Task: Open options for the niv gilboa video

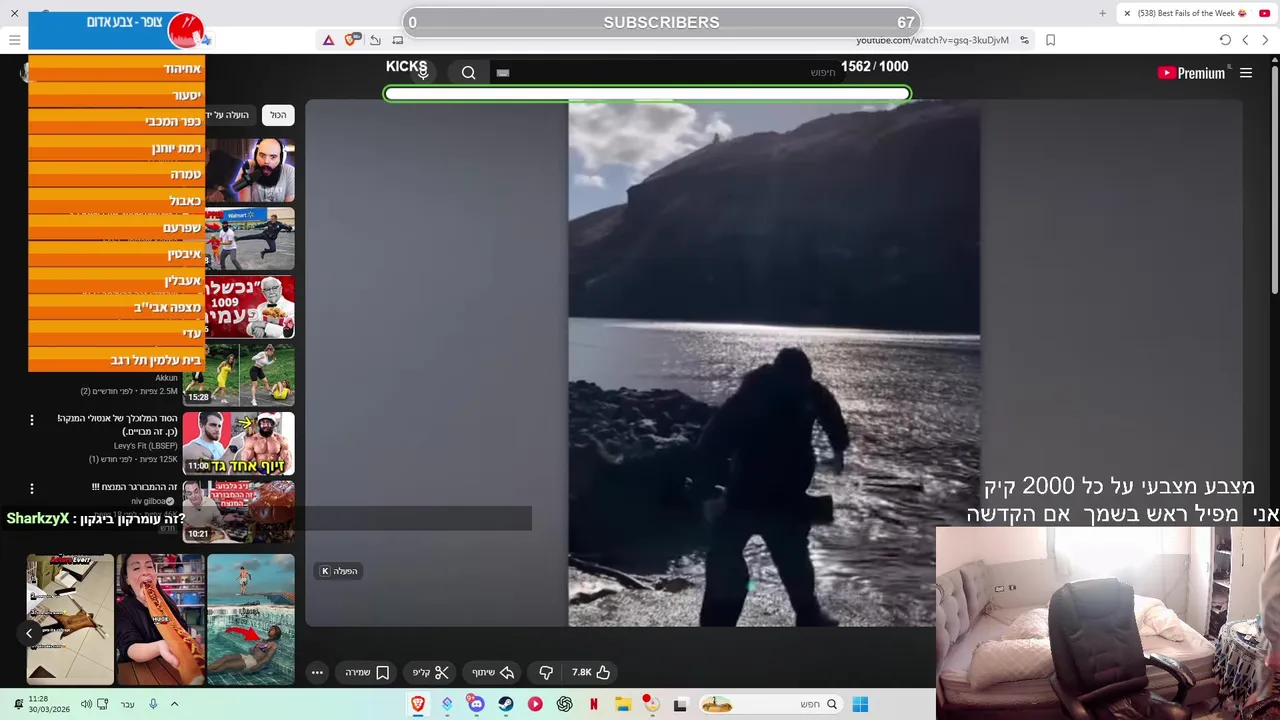Action: click(31, 488)
